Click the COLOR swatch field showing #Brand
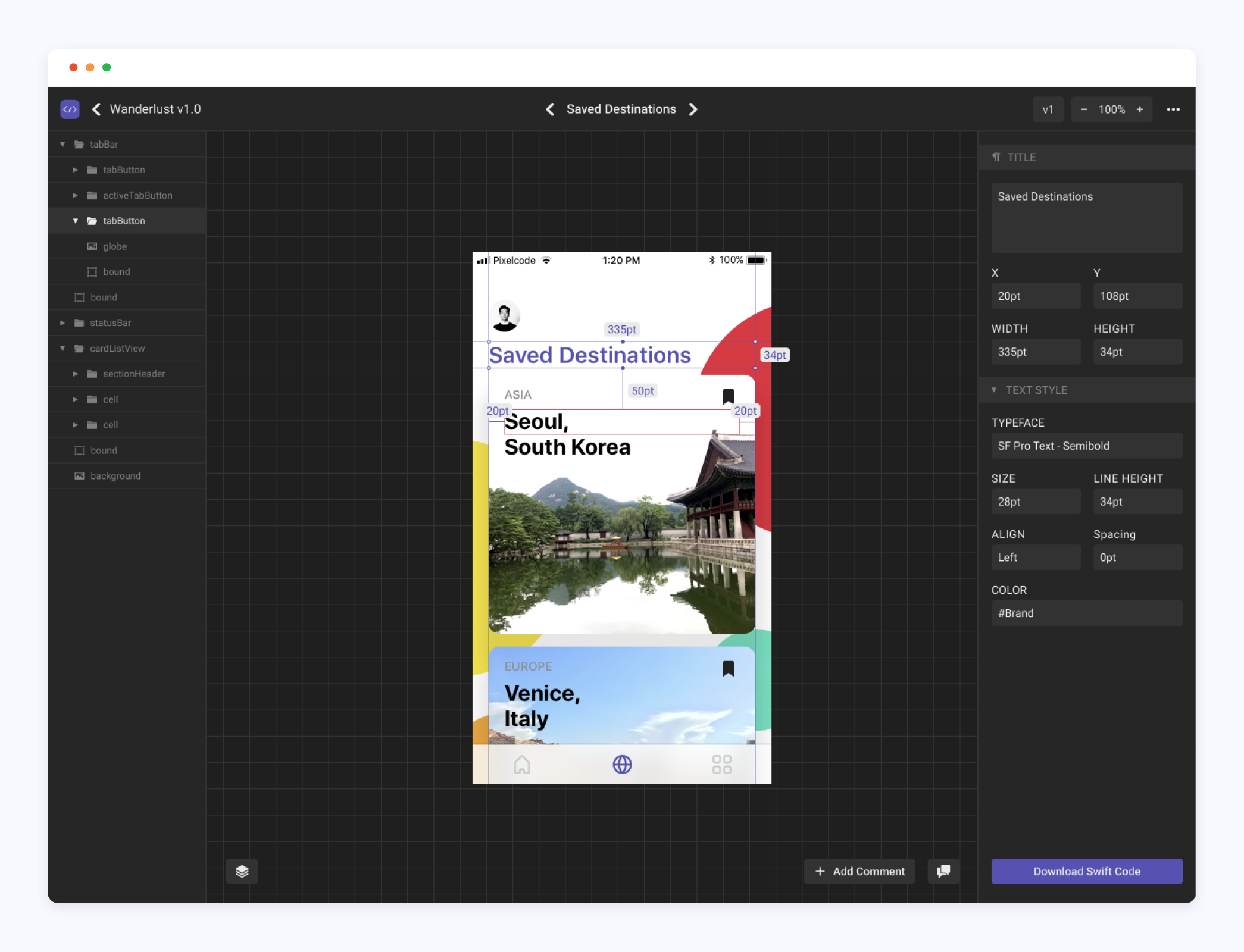The image size is (1244, 952). (x=1085, y=613)
